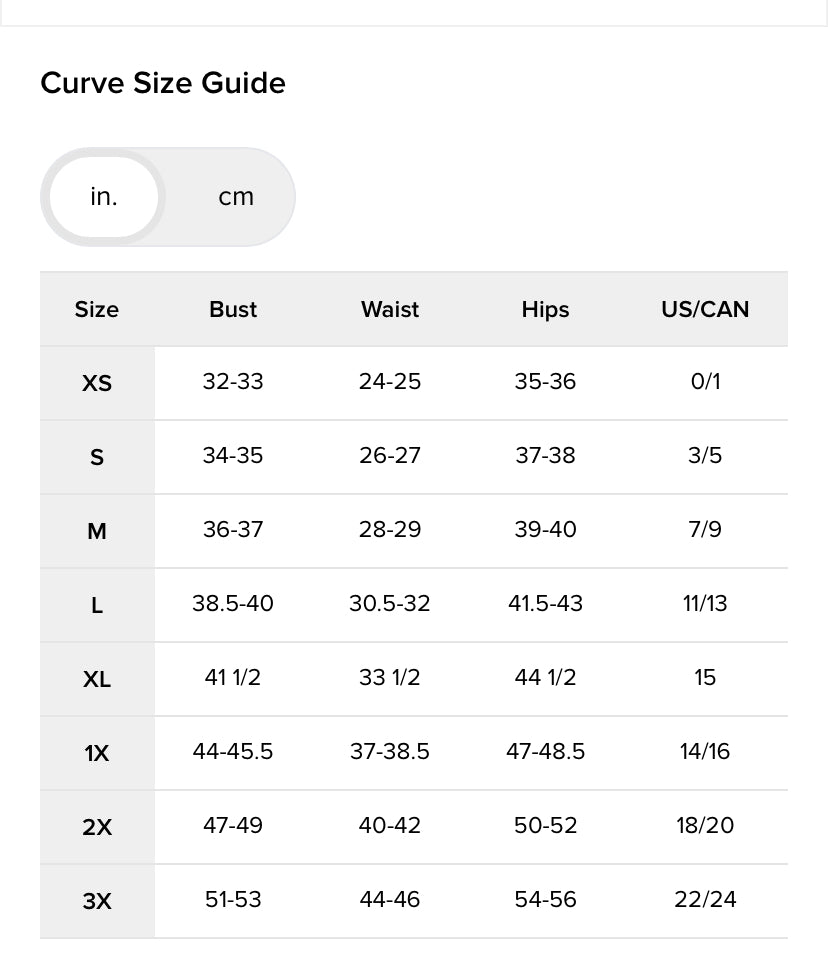Click the 44-45.5 bust measurement cell
This screenshot has height=968, width=828.
233,751
